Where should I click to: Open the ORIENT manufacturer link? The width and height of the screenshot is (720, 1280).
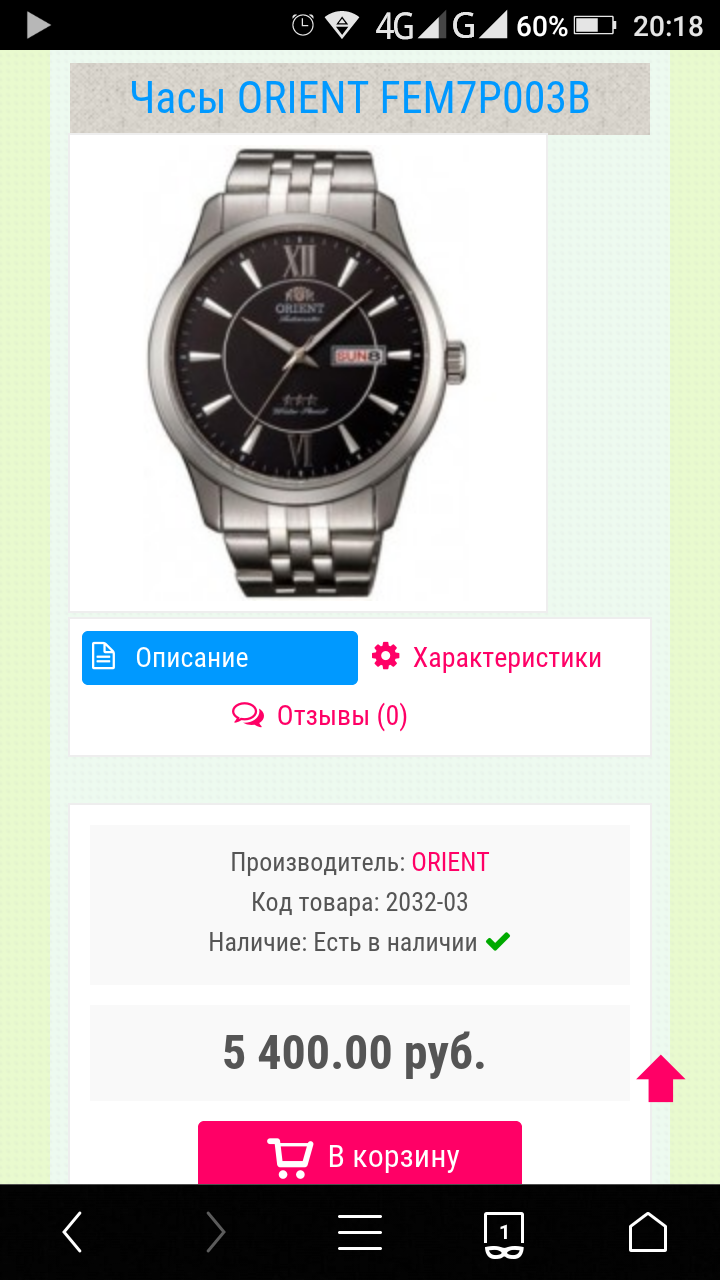click(x=450, y=862)
